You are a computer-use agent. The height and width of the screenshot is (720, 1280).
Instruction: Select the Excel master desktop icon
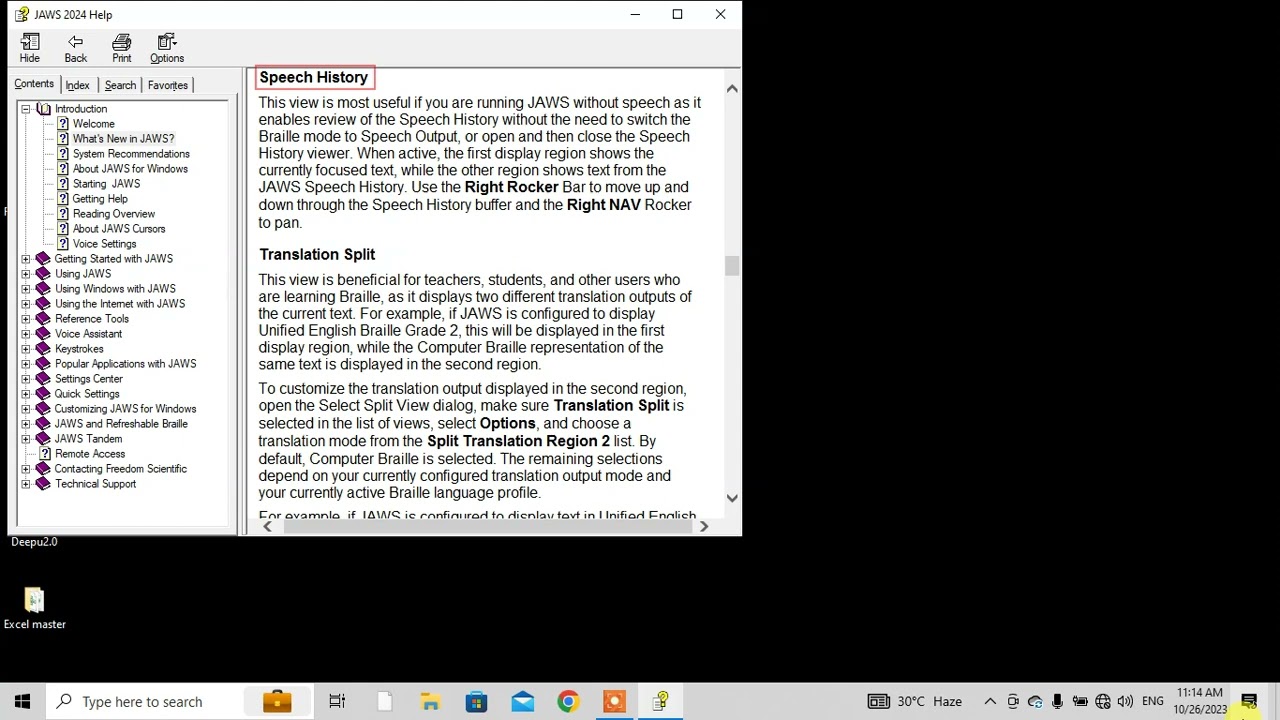35,608
